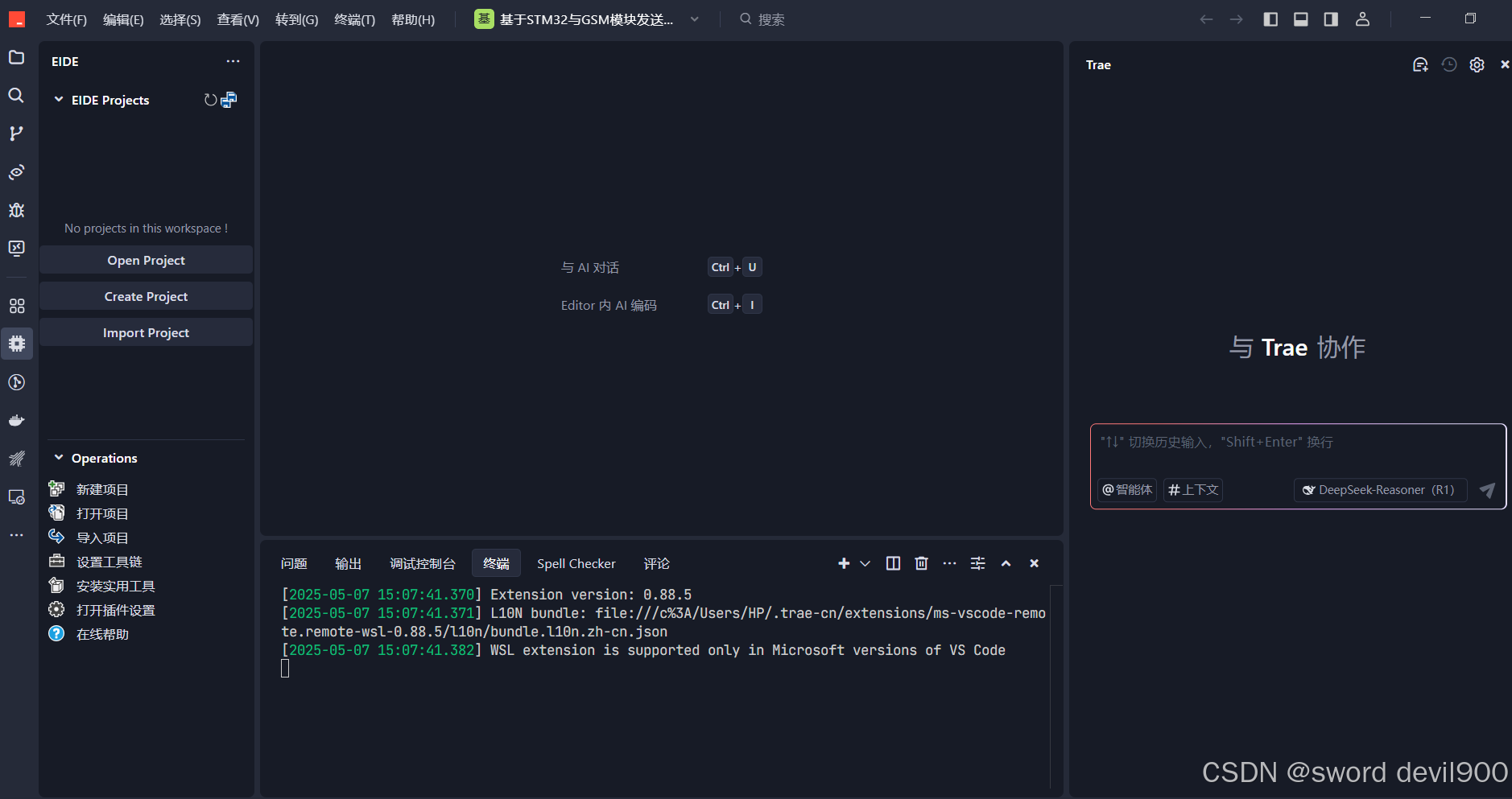Click the Create Project button

click(x=146, y=296)
